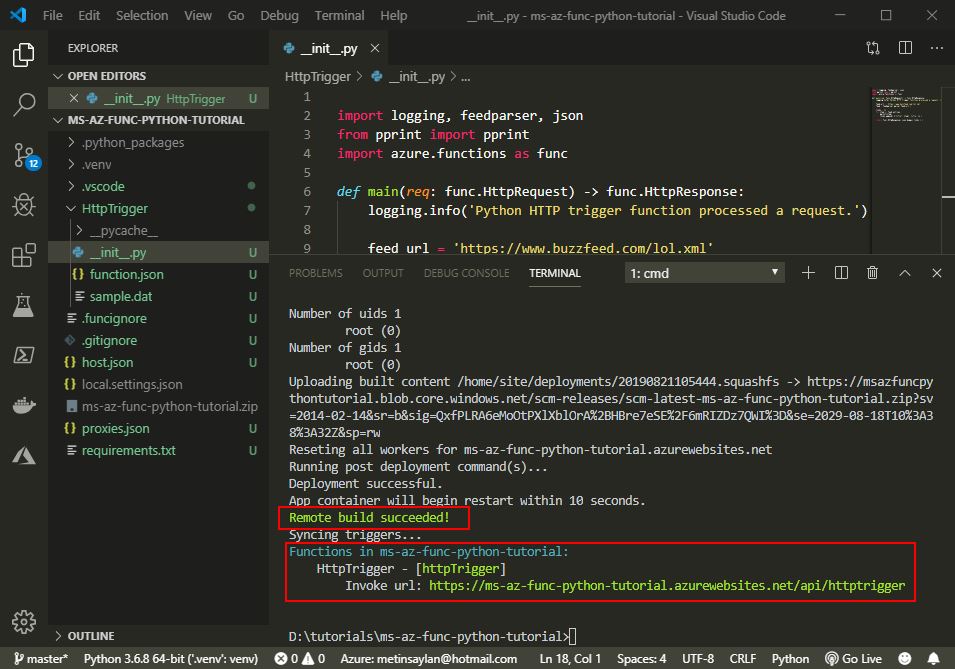Image resolution: width=955 pixels, height=669 pixels.
Task: Open the terminal selector '1: cmd' dropdown
Action: click(704, 273)
